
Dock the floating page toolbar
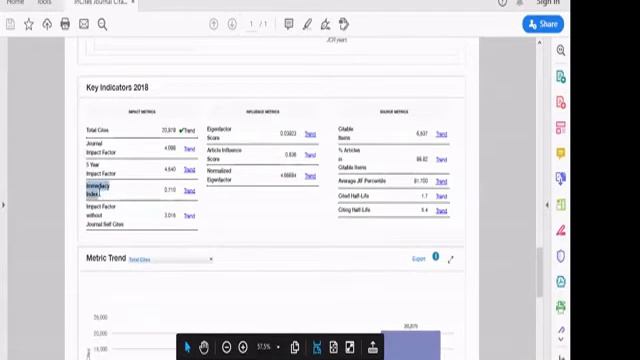(373, 347)
